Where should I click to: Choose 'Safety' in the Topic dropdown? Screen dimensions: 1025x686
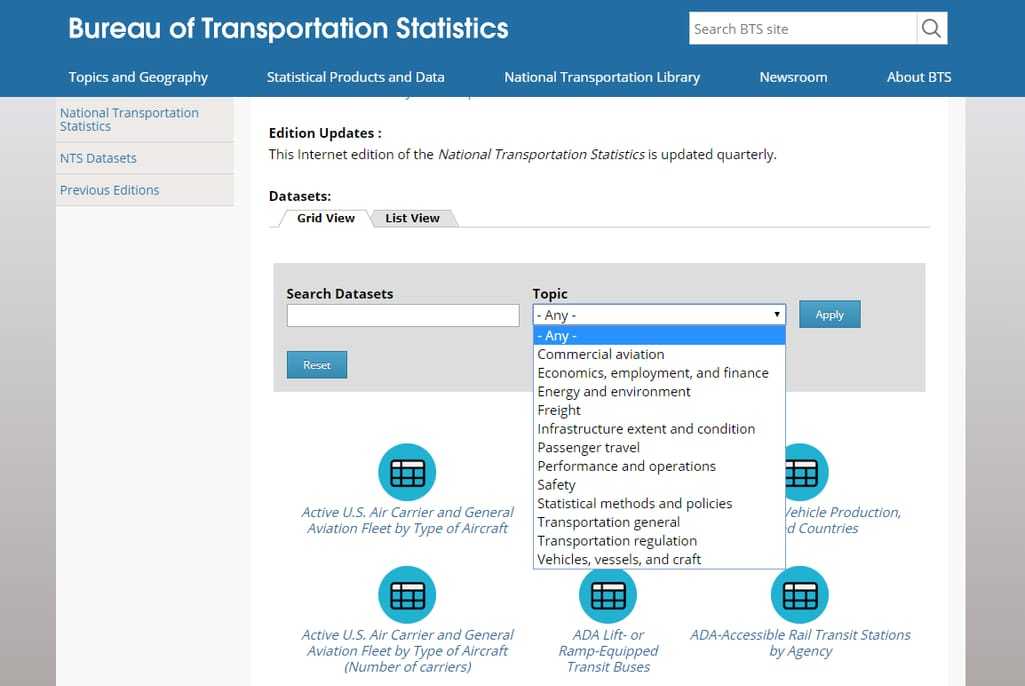557,485
